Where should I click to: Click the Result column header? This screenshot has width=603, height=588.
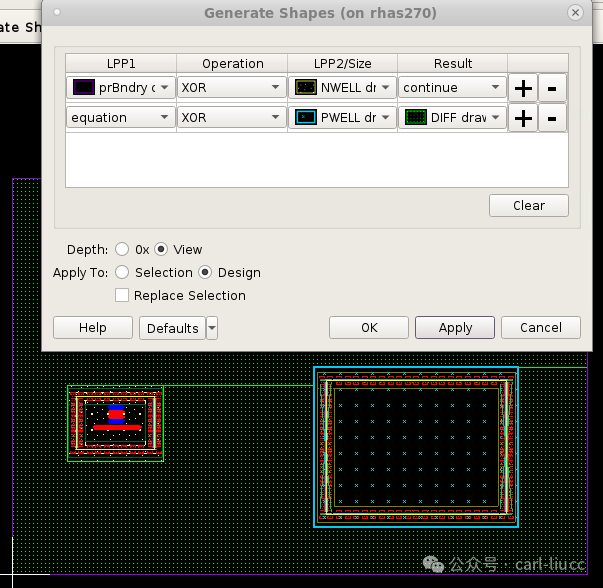[x=453, y=63]
